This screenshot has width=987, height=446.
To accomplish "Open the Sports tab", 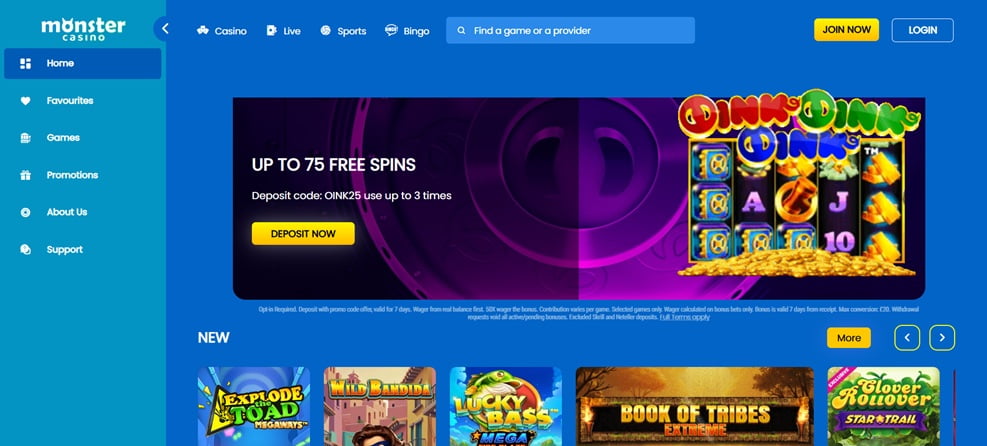I will point(343,31).
